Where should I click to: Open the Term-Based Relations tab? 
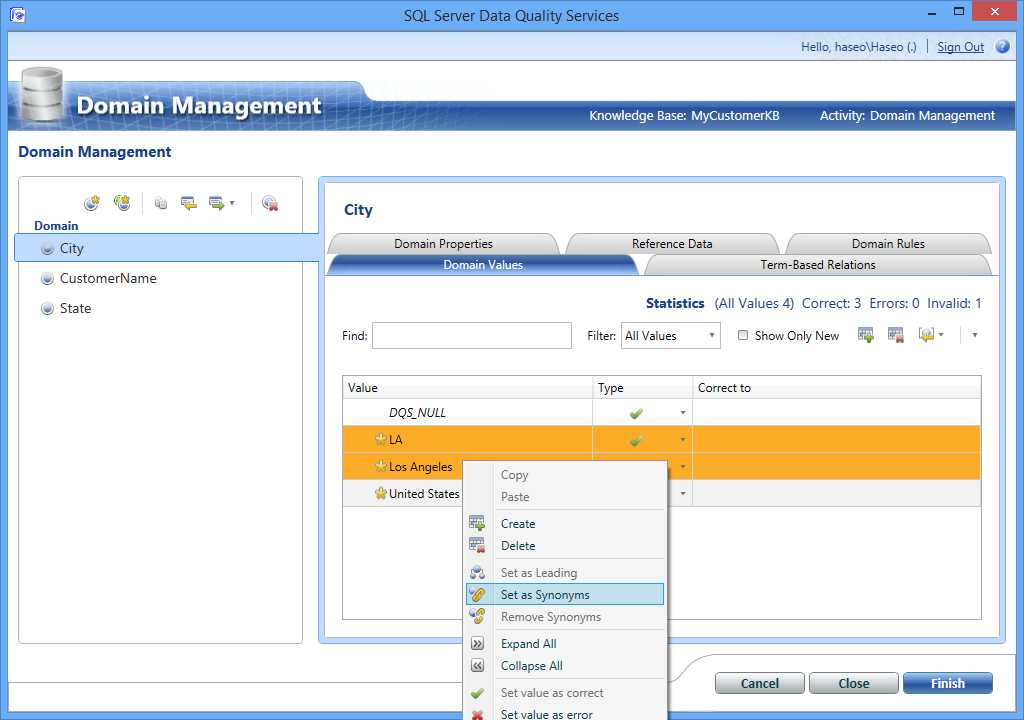818,265
